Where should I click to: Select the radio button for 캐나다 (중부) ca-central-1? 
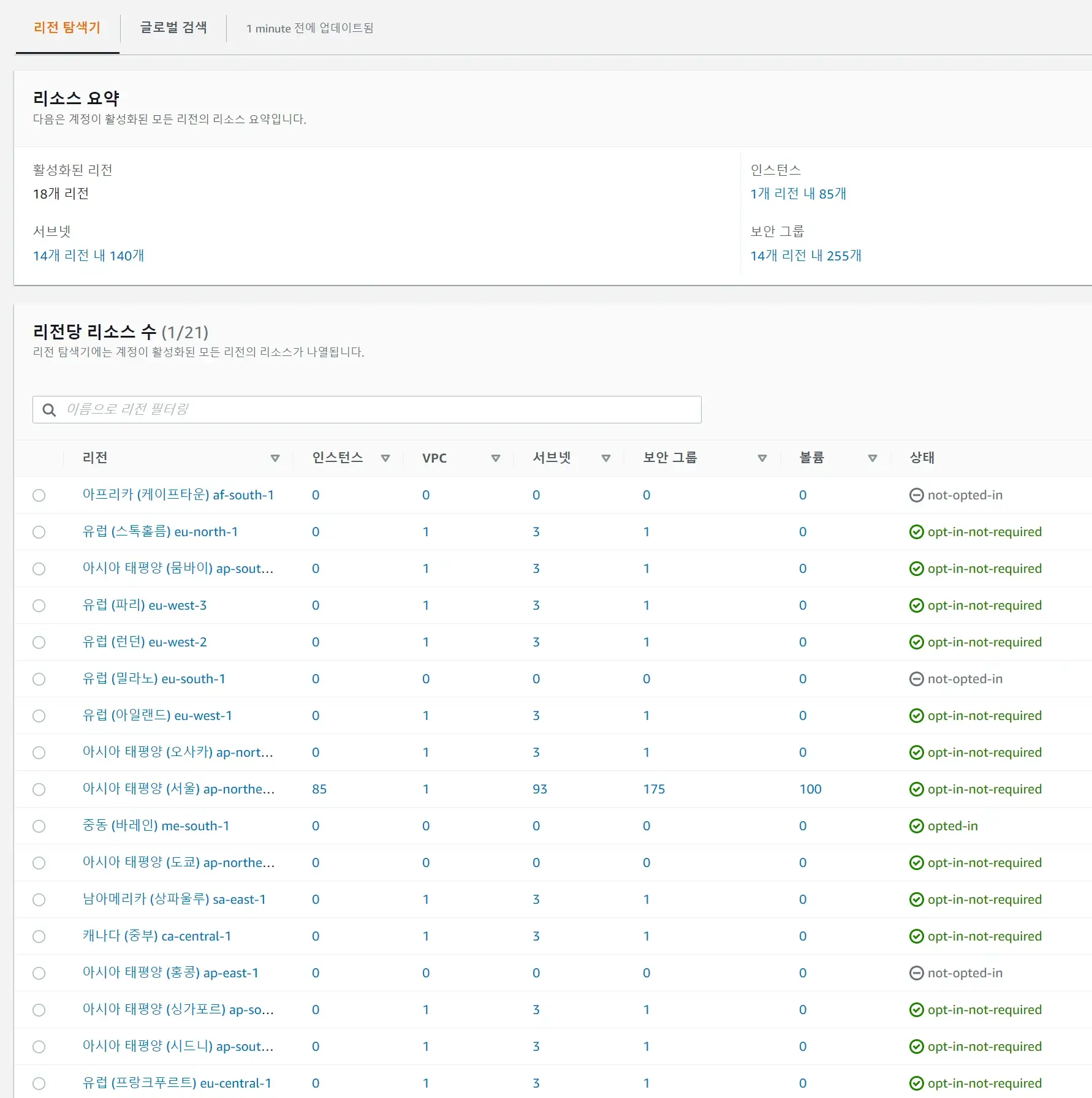point(39,936)
